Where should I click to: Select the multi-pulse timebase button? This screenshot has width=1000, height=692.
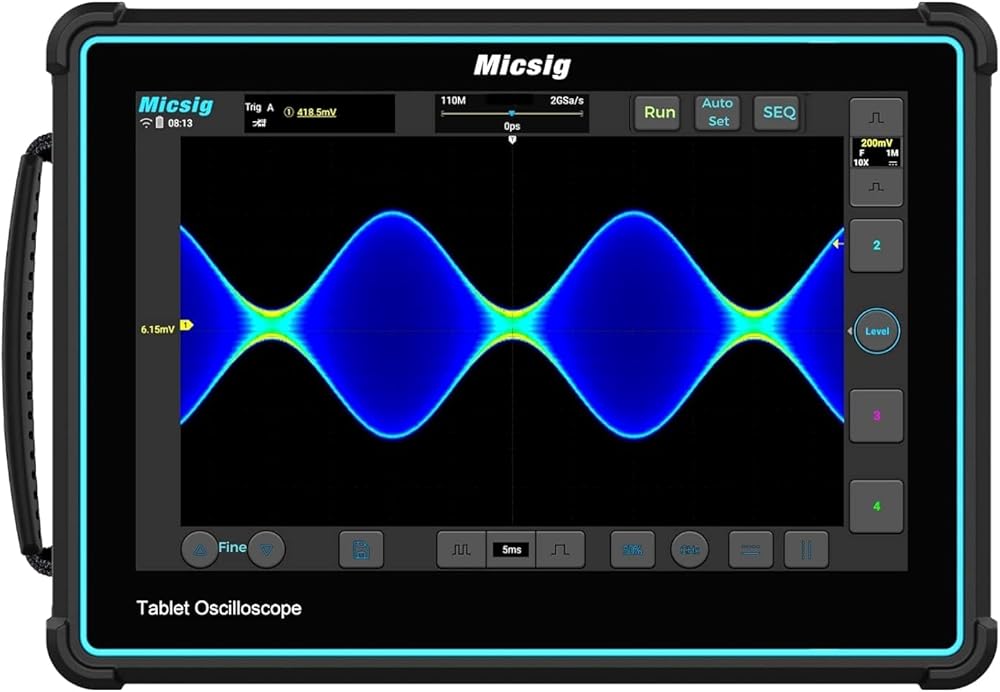(461, 549)
